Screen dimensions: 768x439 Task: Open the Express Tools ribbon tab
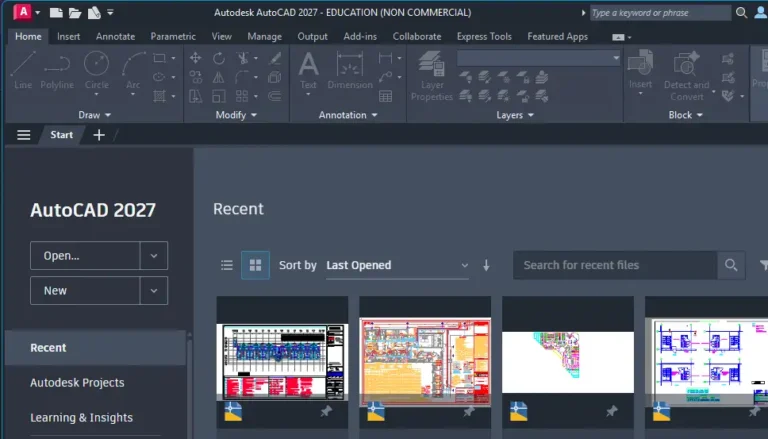484,37
